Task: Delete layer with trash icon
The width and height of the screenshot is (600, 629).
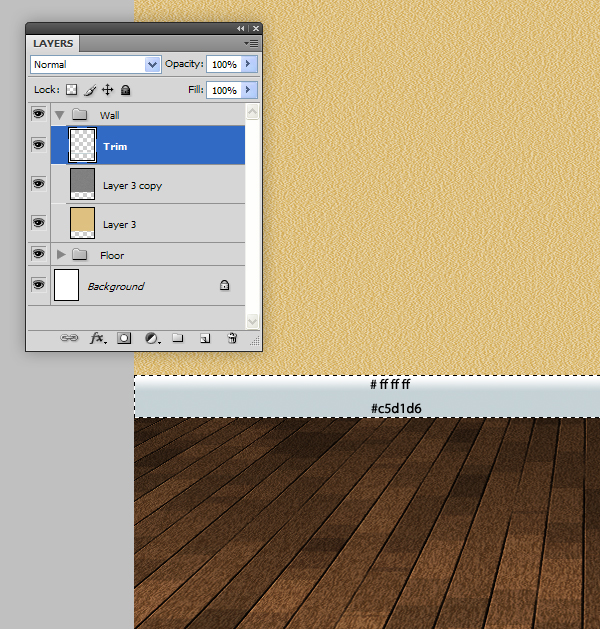Action: (232, 339)
